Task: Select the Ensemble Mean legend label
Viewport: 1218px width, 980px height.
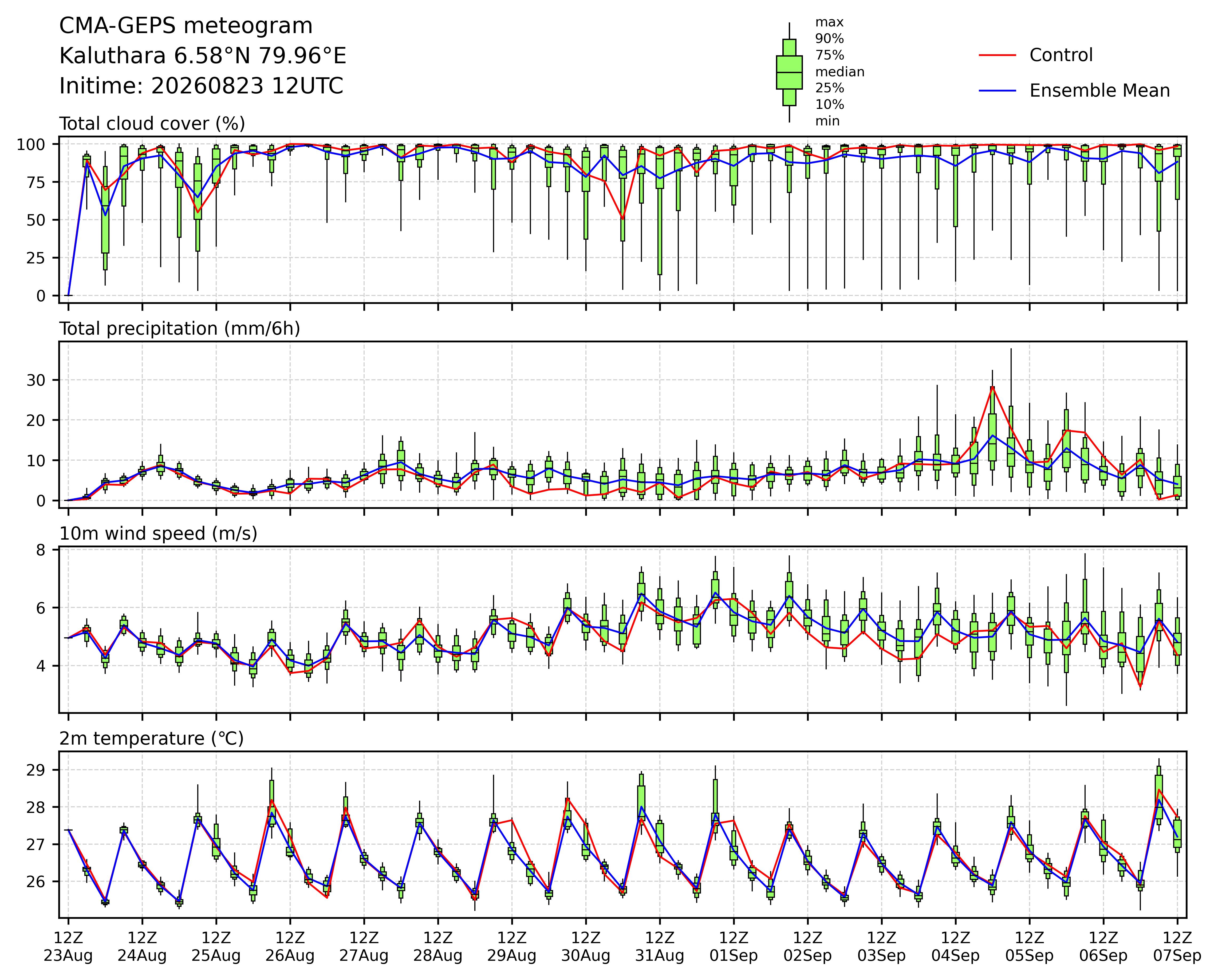Action: tap(1099, 91)
